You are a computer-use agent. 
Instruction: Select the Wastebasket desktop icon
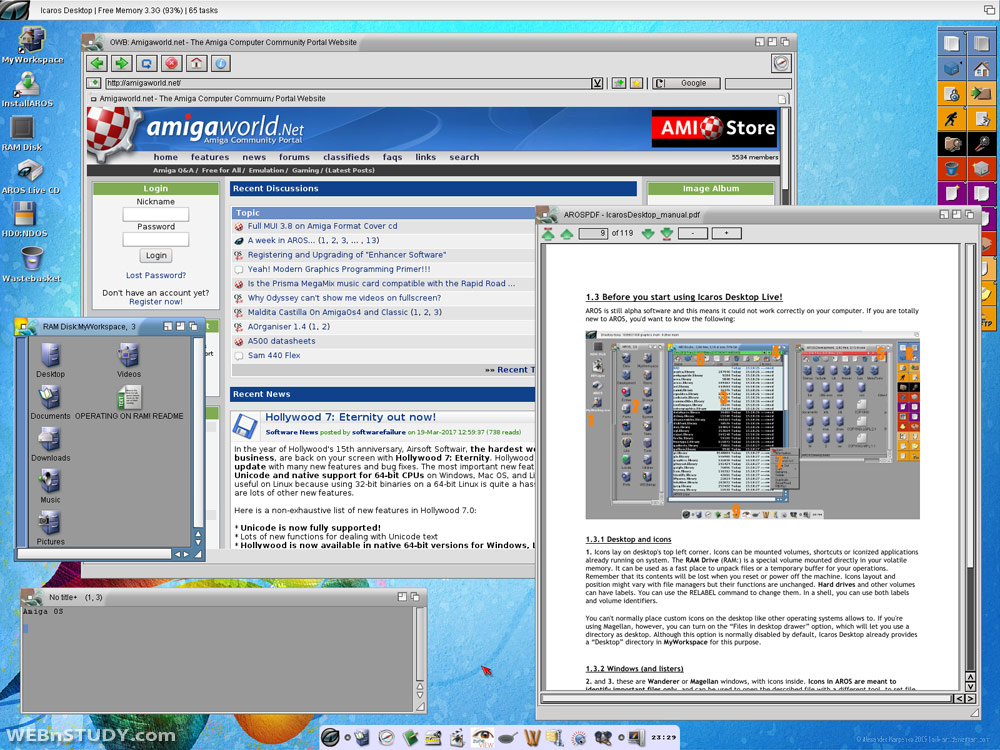31,263
